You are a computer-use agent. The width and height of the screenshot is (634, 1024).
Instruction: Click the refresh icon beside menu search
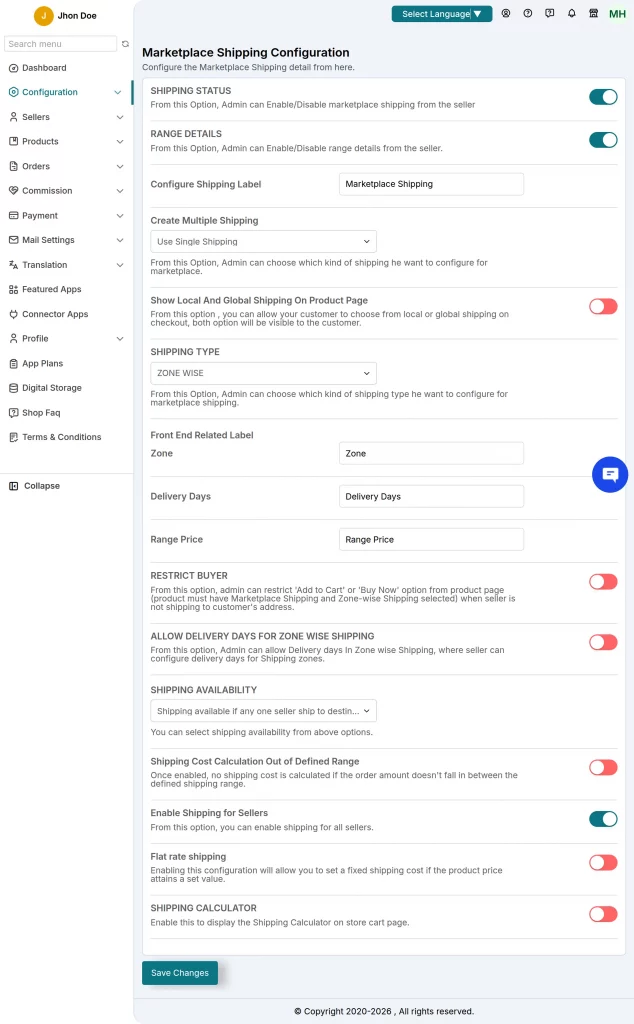[125, 44]
